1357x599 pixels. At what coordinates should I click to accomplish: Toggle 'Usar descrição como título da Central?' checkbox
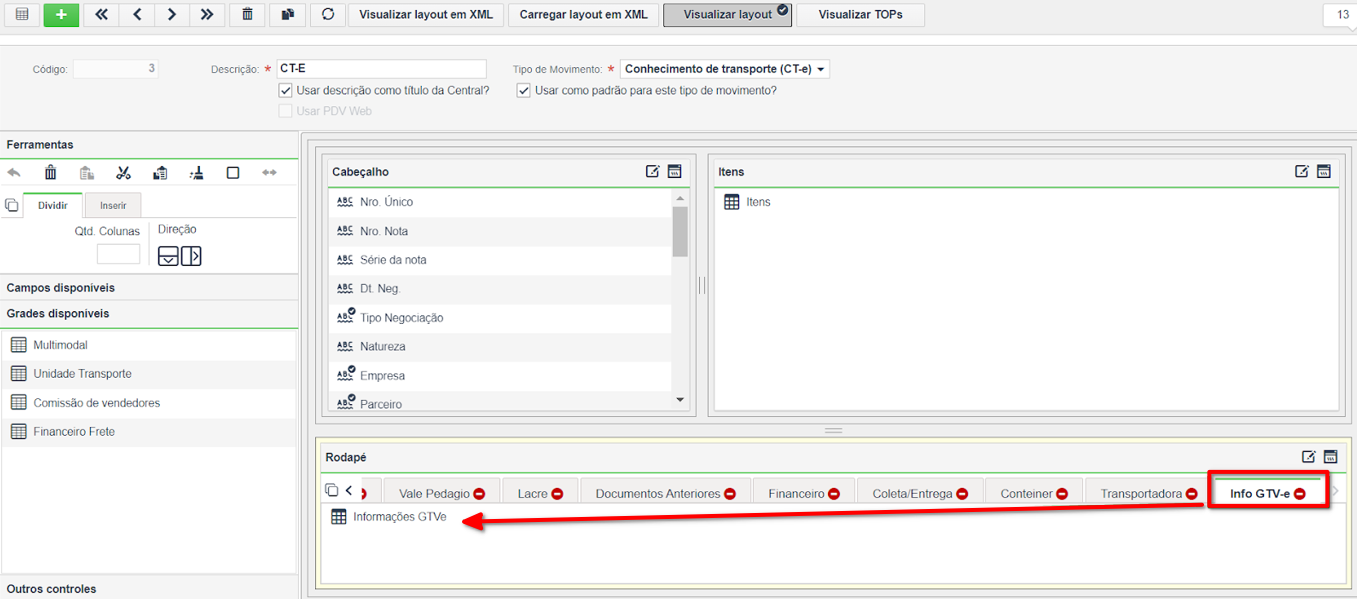pyautogui.click(x=286, y=91)
